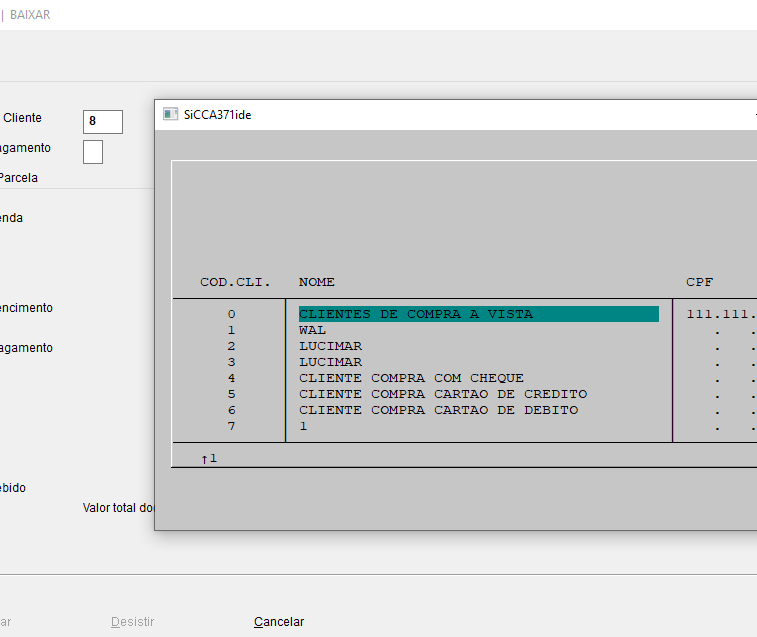Image resolution: width=757 pixels, height=637 pixels.
Task: Click the BAIXAR title text
Action: pos(30,15)
